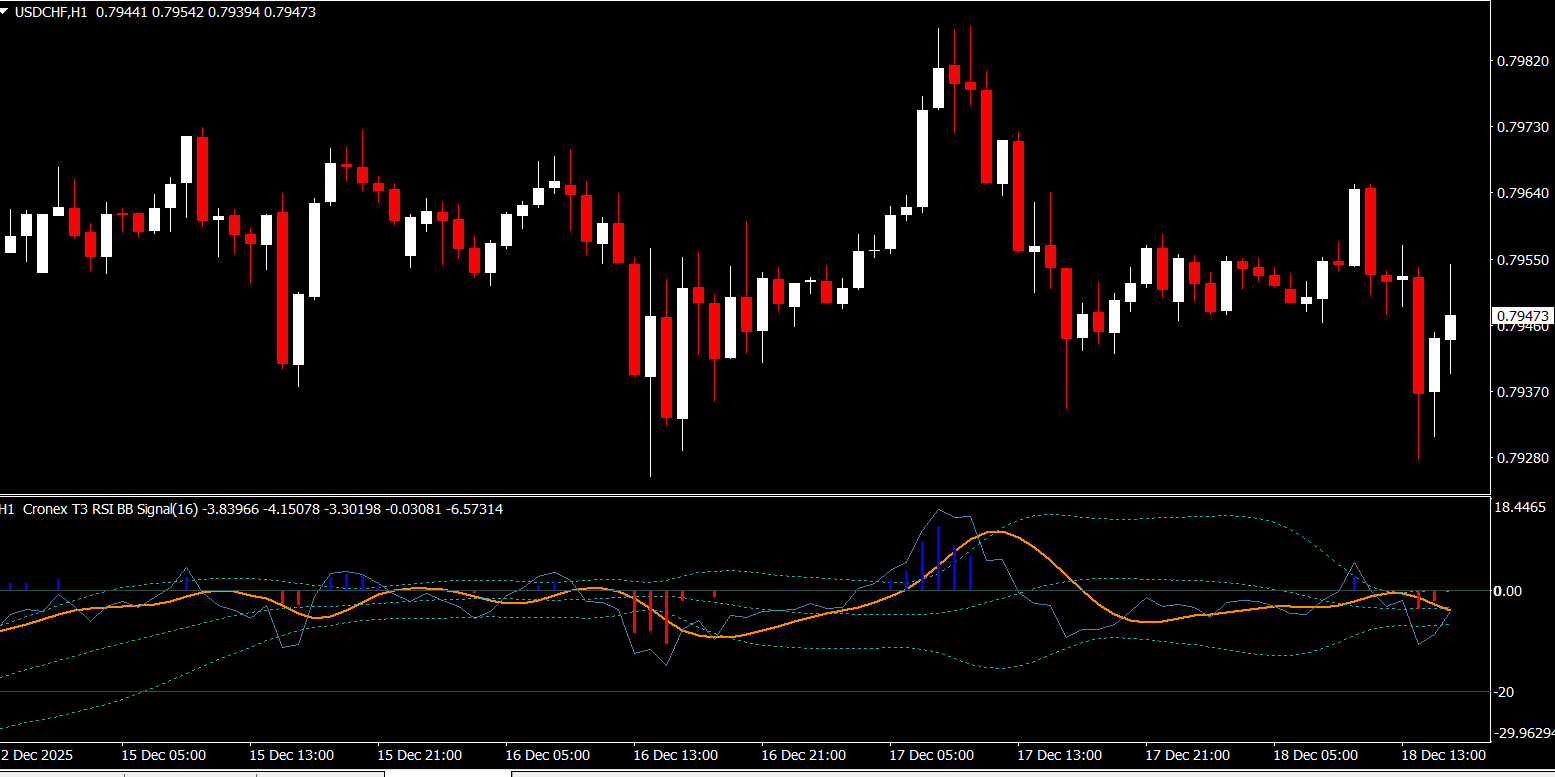
Task: Select the 15 Dec 05:00 time label
Action: click(163, 755)
